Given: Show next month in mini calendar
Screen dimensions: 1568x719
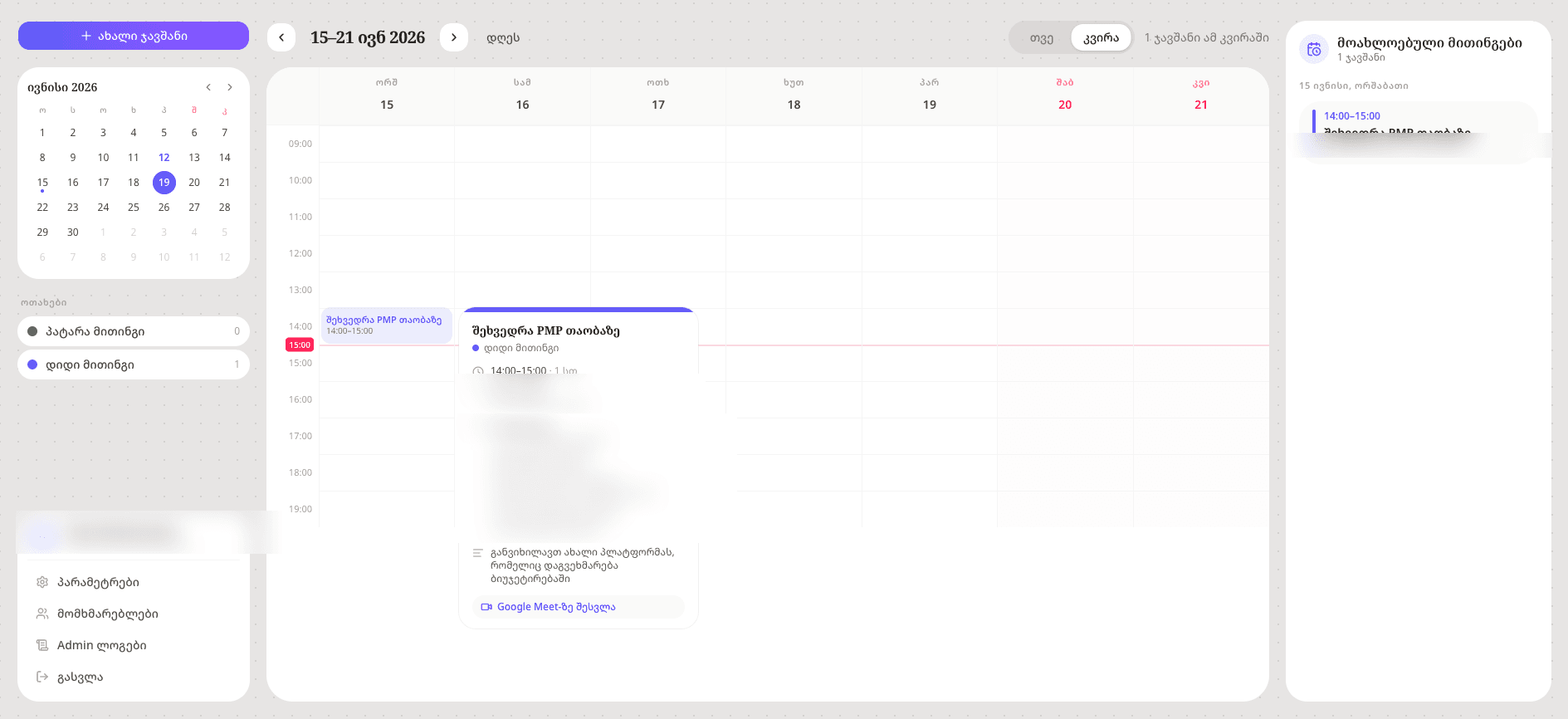Looking at the screenshot, I should click(230, 87).
